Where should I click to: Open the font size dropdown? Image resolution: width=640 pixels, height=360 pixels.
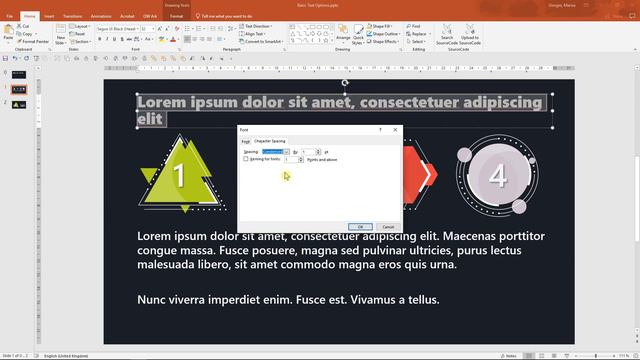(153, 29)
